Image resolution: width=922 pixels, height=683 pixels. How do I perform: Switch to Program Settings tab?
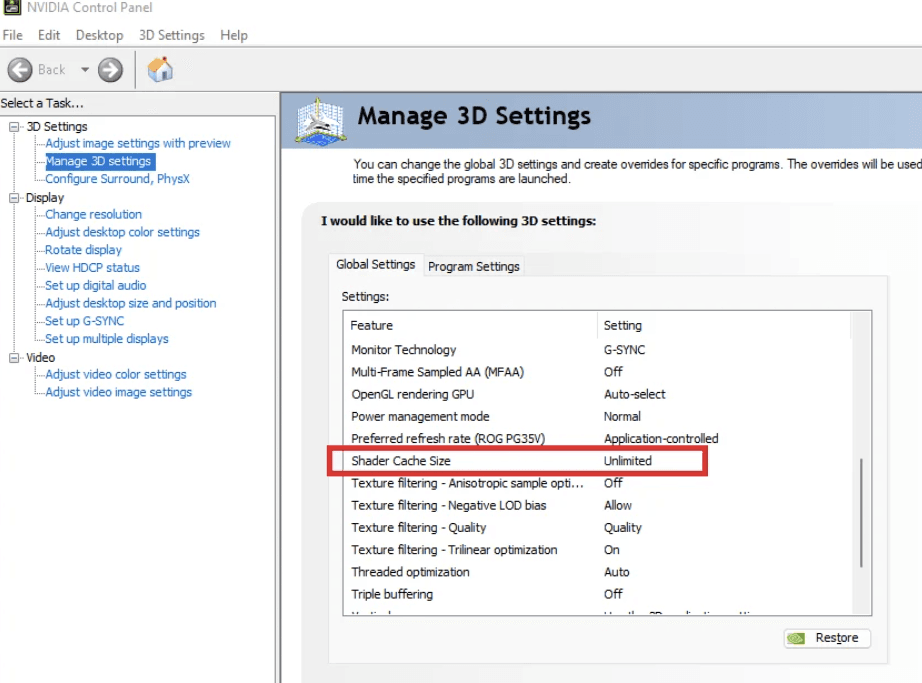(474, 266)
